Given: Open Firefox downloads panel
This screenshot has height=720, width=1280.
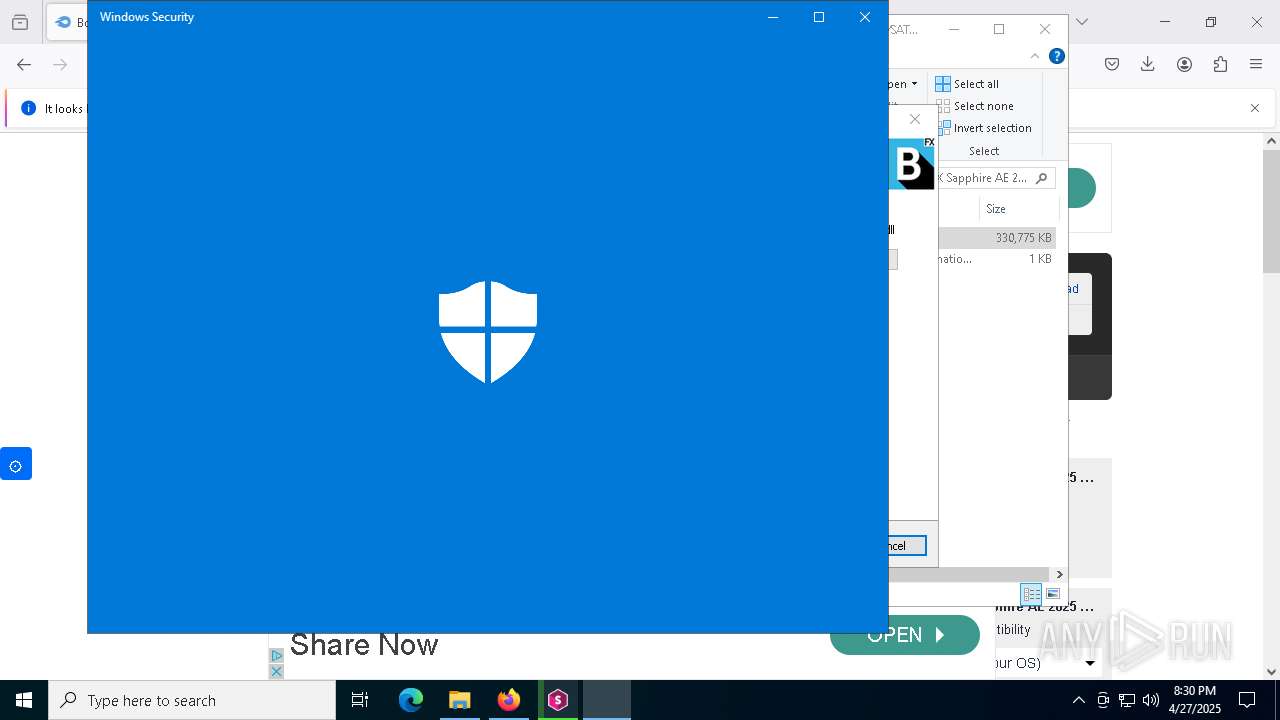Looking at the screenshot, I should coord(1148,64).
